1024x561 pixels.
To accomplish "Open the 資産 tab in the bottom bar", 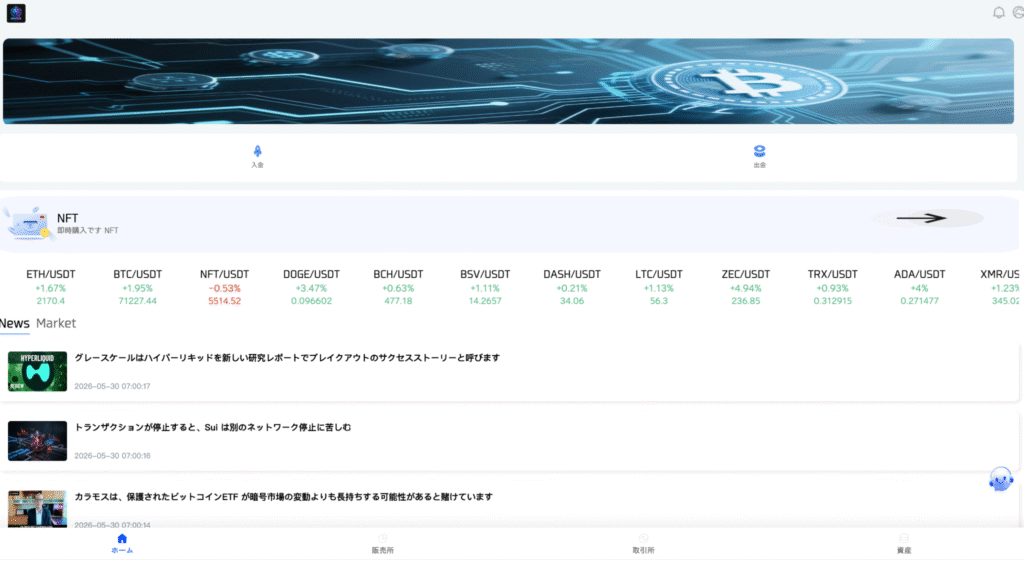I will coord(904,543).
